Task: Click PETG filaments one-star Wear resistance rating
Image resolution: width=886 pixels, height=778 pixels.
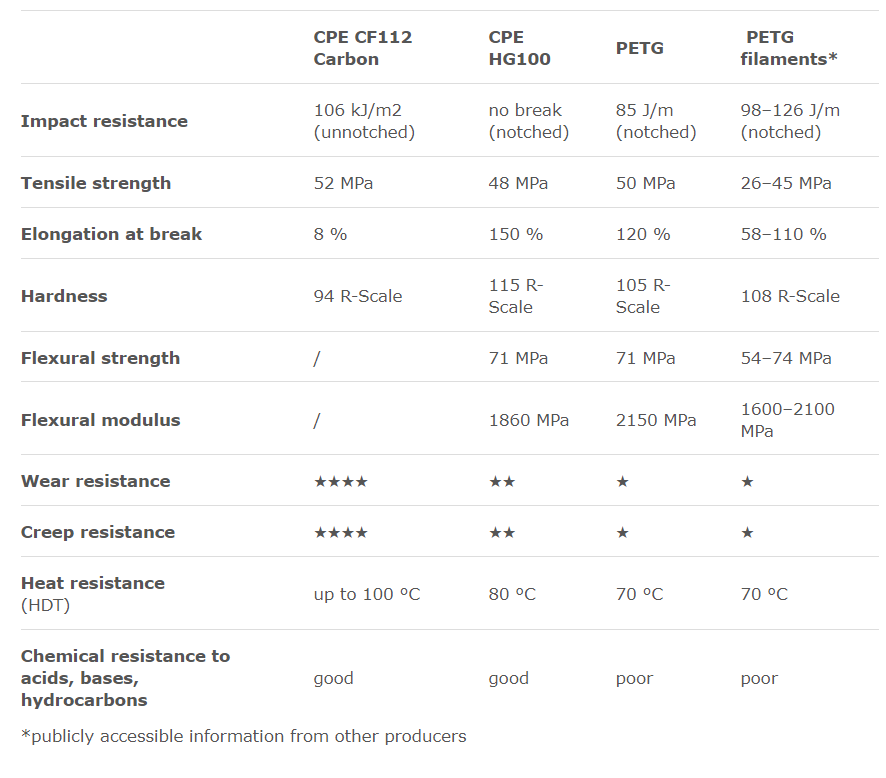Action: coord(747,481)
